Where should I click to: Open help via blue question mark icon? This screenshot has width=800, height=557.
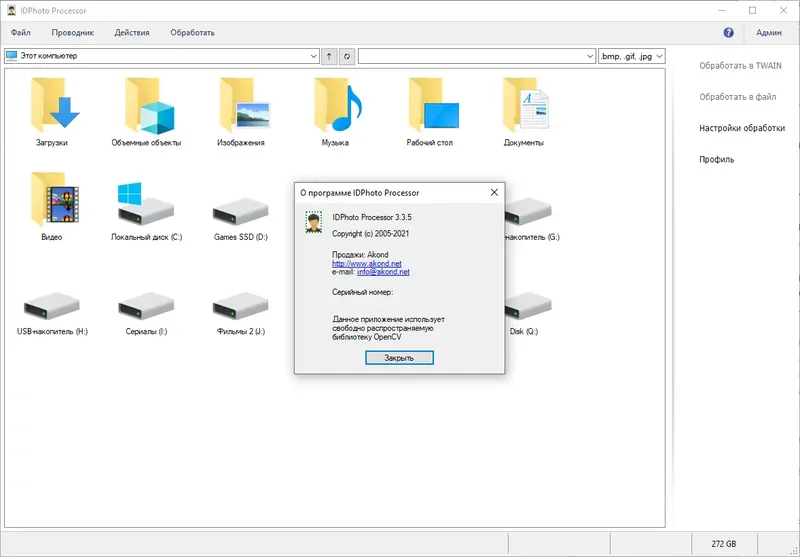coord(729,32)
